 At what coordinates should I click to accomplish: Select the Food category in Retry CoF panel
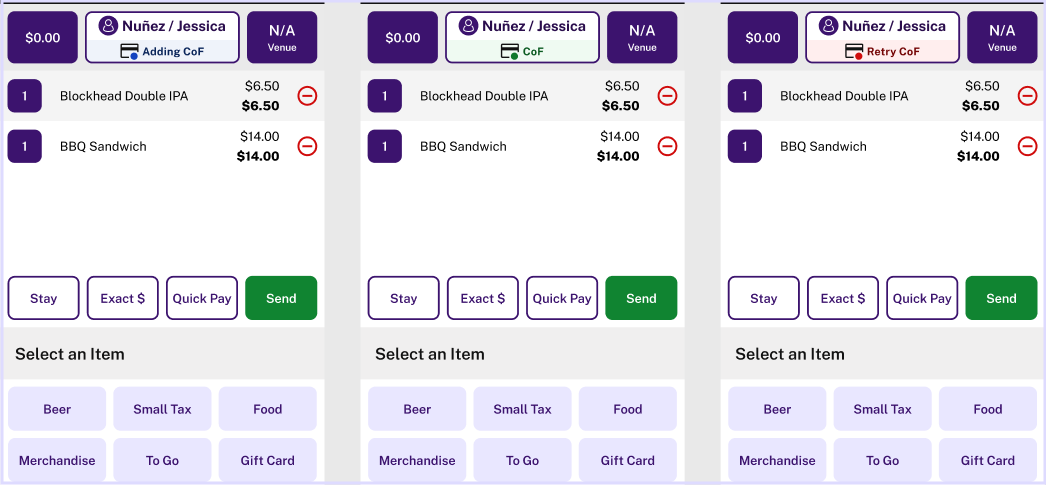tap(988, 409)
